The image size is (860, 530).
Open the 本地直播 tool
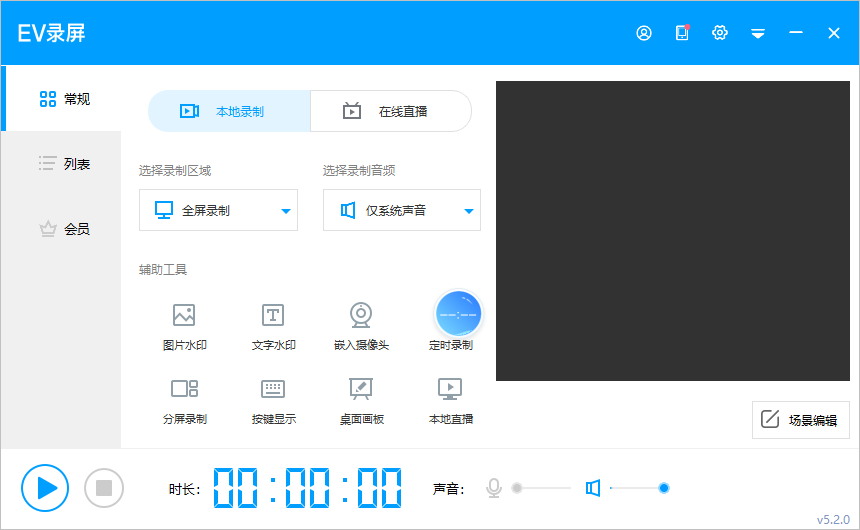(450, 401)
